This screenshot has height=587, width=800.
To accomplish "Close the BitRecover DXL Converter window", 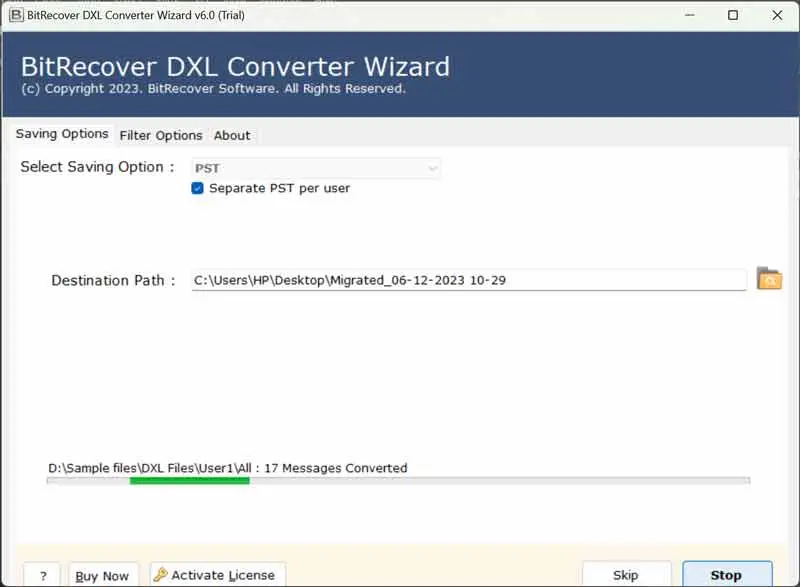I will (x=778, y=15).
